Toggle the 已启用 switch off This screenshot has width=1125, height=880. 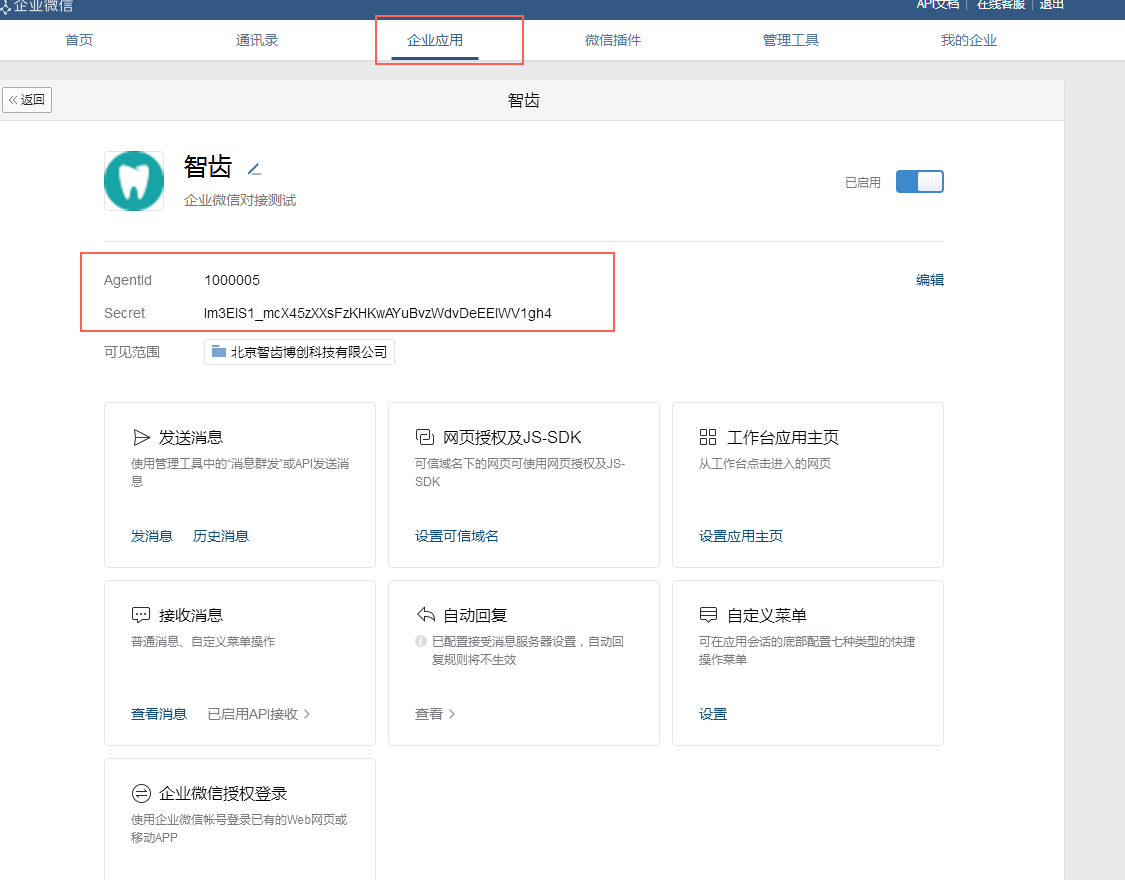coord(919,181)
